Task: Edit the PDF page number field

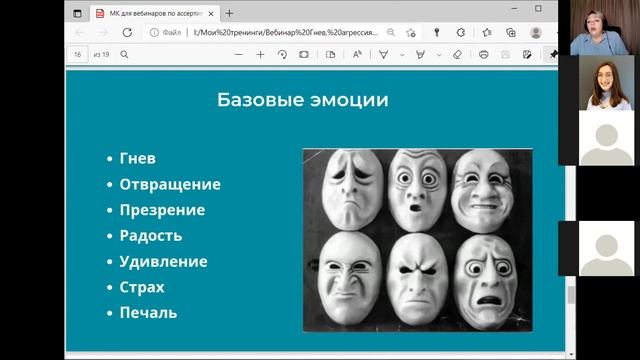Action: (x=78, y=54)
